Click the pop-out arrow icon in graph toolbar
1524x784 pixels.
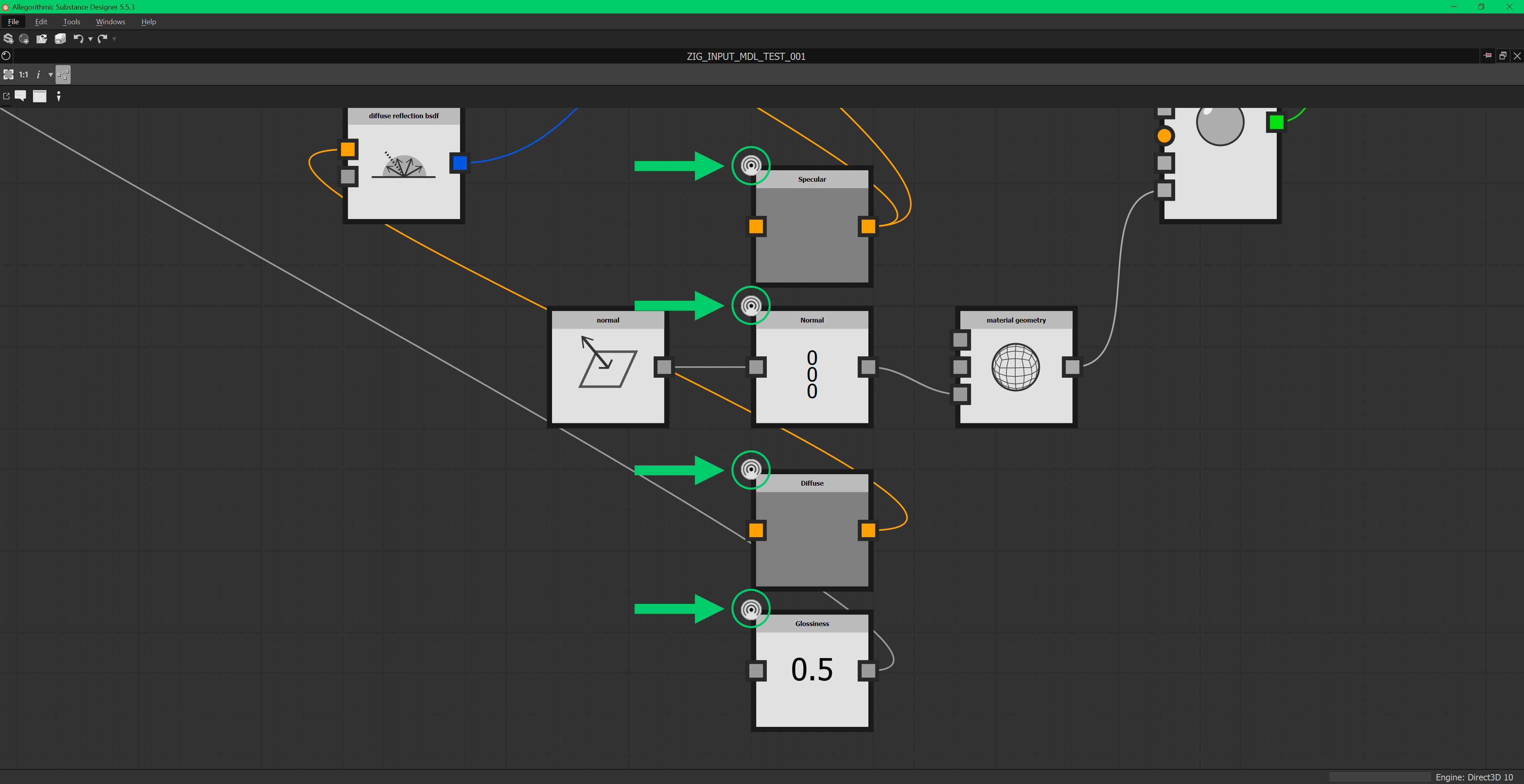[x=6, y=96]
